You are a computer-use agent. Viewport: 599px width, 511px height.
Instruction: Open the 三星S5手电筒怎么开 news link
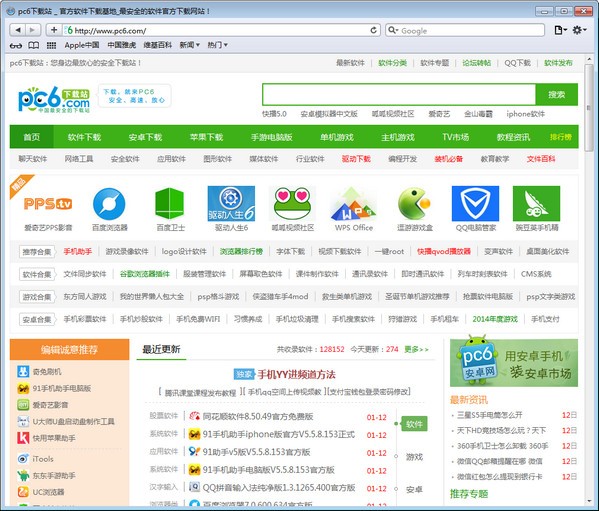[x=489, y=415]
